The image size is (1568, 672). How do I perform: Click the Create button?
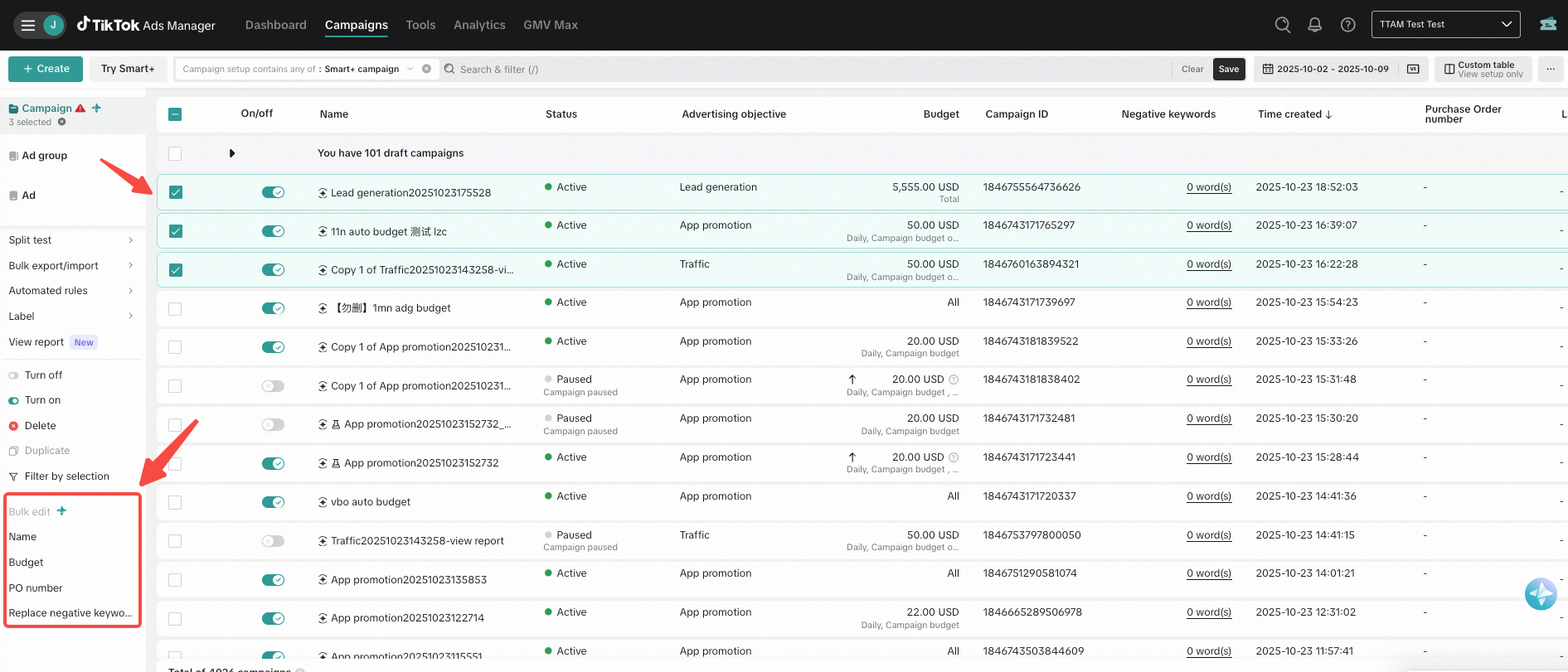[46, 69]
